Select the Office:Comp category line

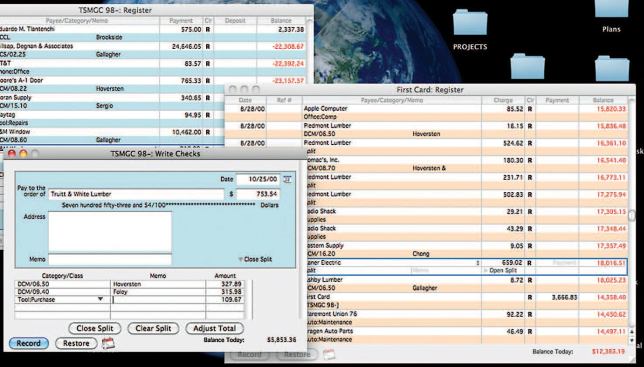tap(320, 117)
